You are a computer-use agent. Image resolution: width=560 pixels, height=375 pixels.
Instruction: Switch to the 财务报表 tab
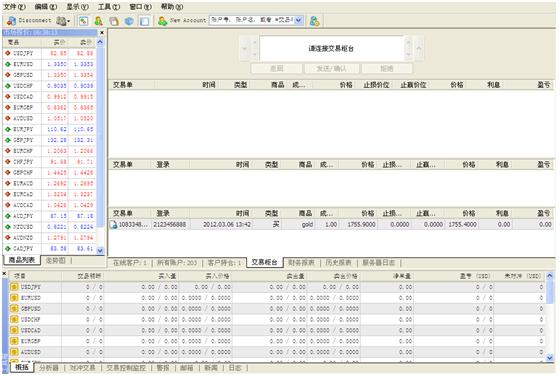click(x=301, y=263)
